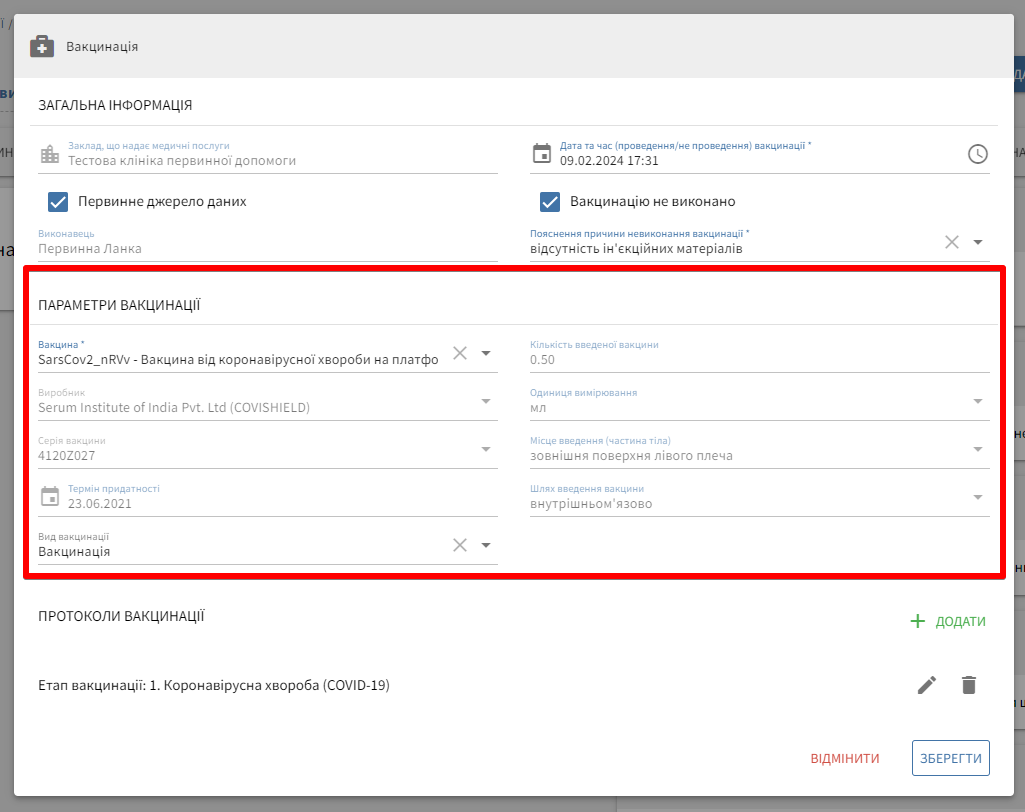Click the expiry date calendar icon

pyautogui.click(x=50, y=497)
